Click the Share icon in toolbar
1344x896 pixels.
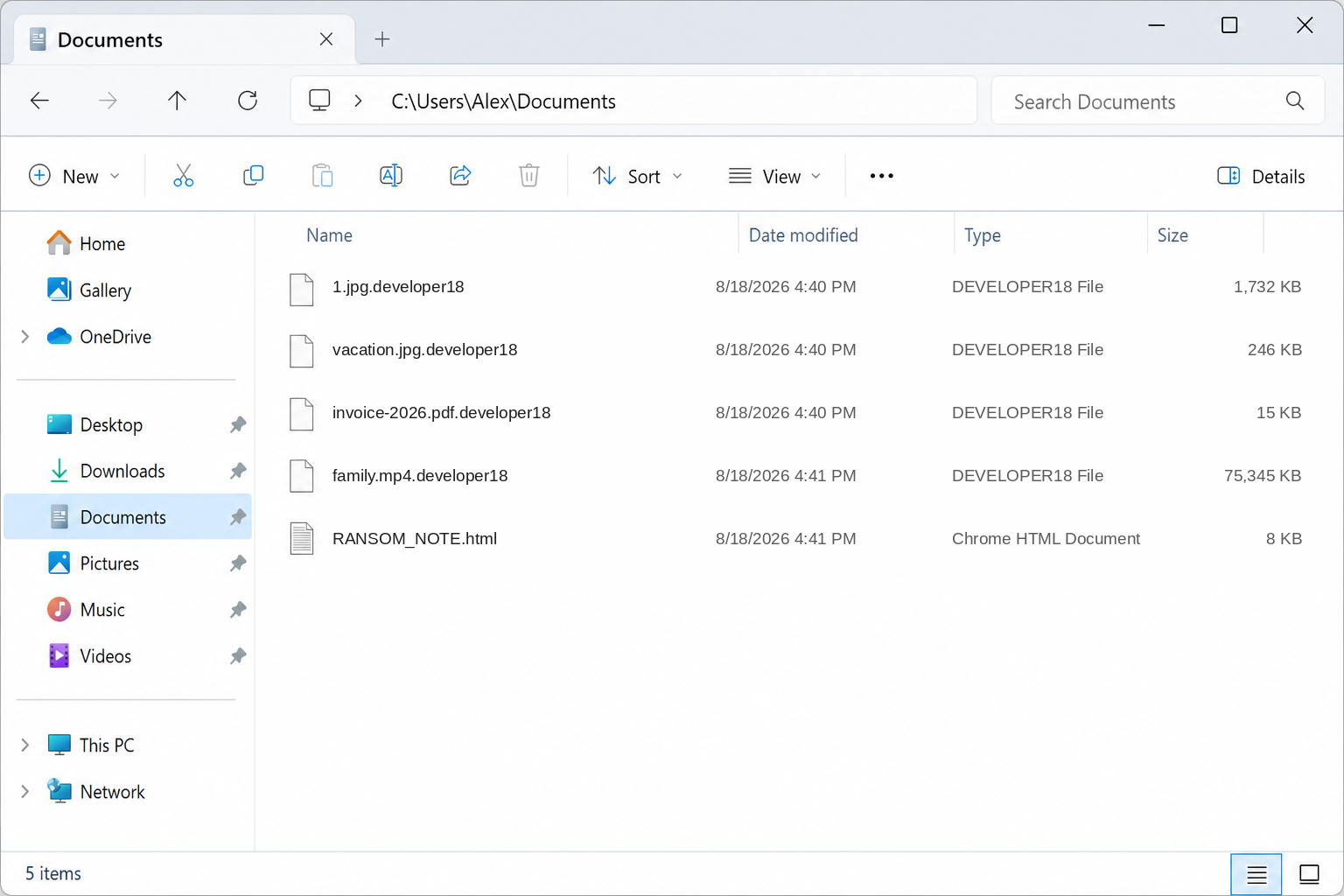coord(460,176)
